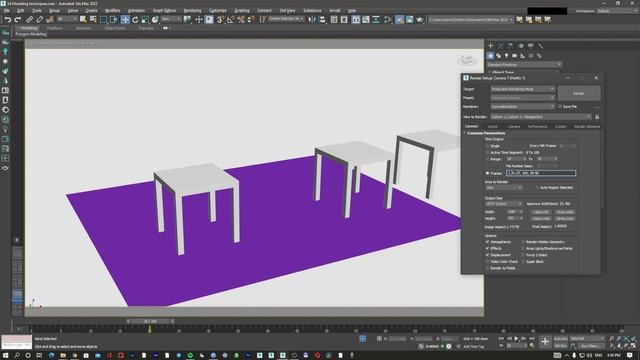The height and width of the screenshot is (360, 640).
Task: Select the Range time output option
Action: 487,159
